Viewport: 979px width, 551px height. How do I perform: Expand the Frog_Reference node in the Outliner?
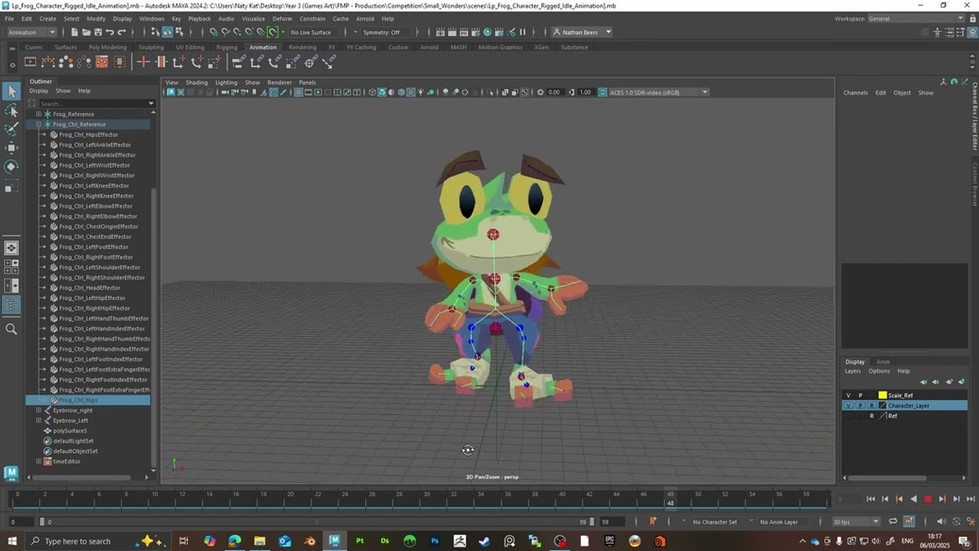coord(39,114)
